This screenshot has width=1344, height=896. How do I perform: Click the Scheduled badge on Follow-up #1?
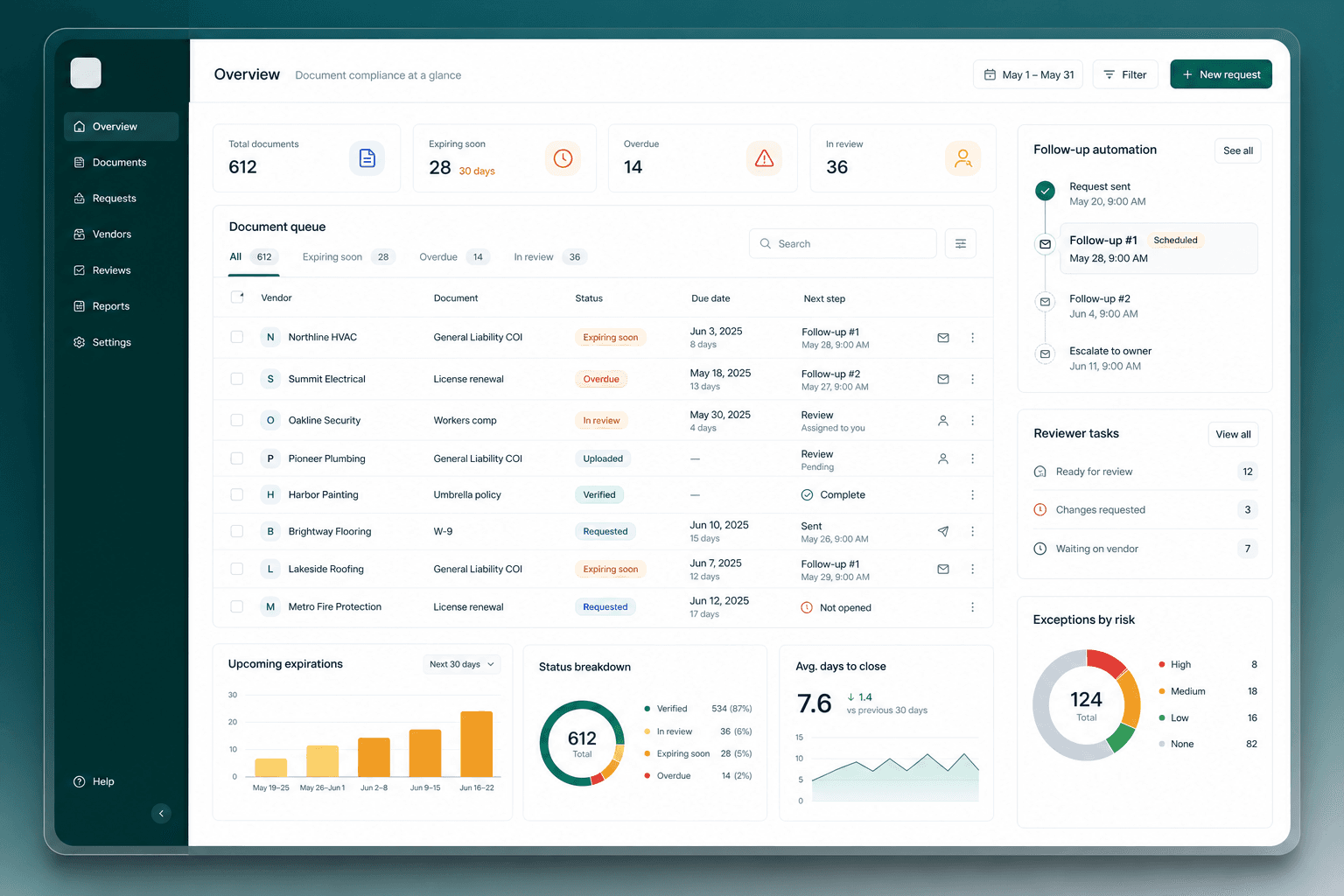point(1175,240)
